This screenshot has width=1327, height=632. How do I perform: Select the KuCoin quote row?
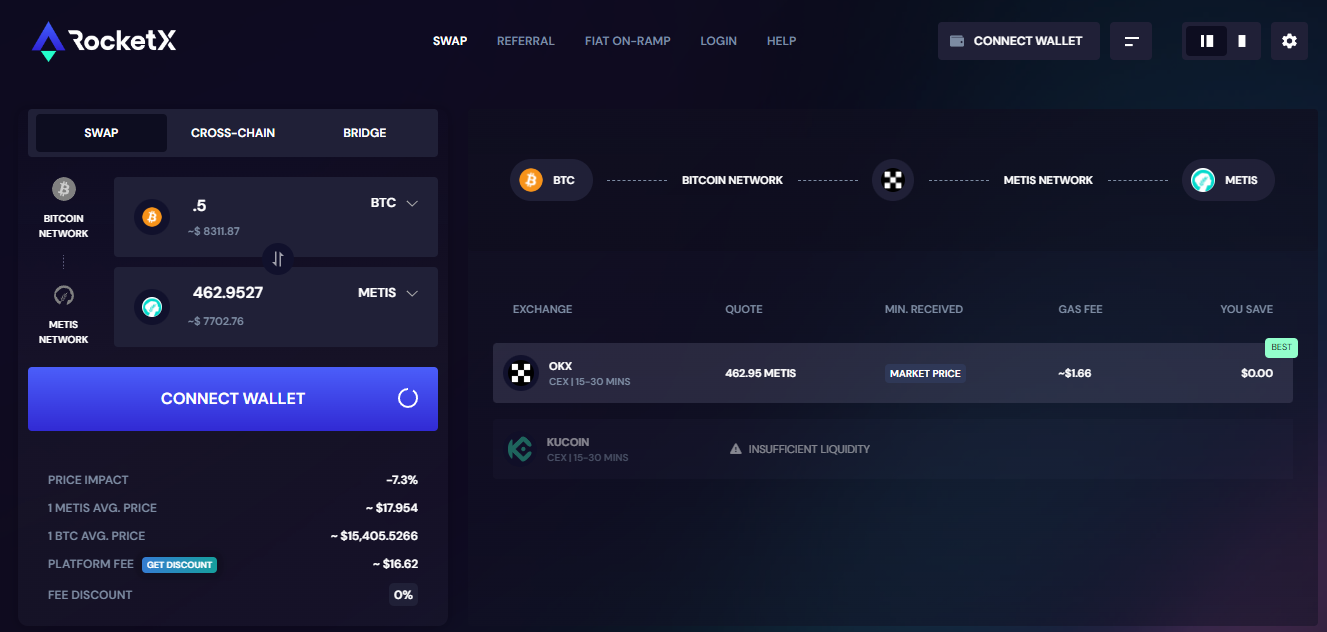click(893, 449)
